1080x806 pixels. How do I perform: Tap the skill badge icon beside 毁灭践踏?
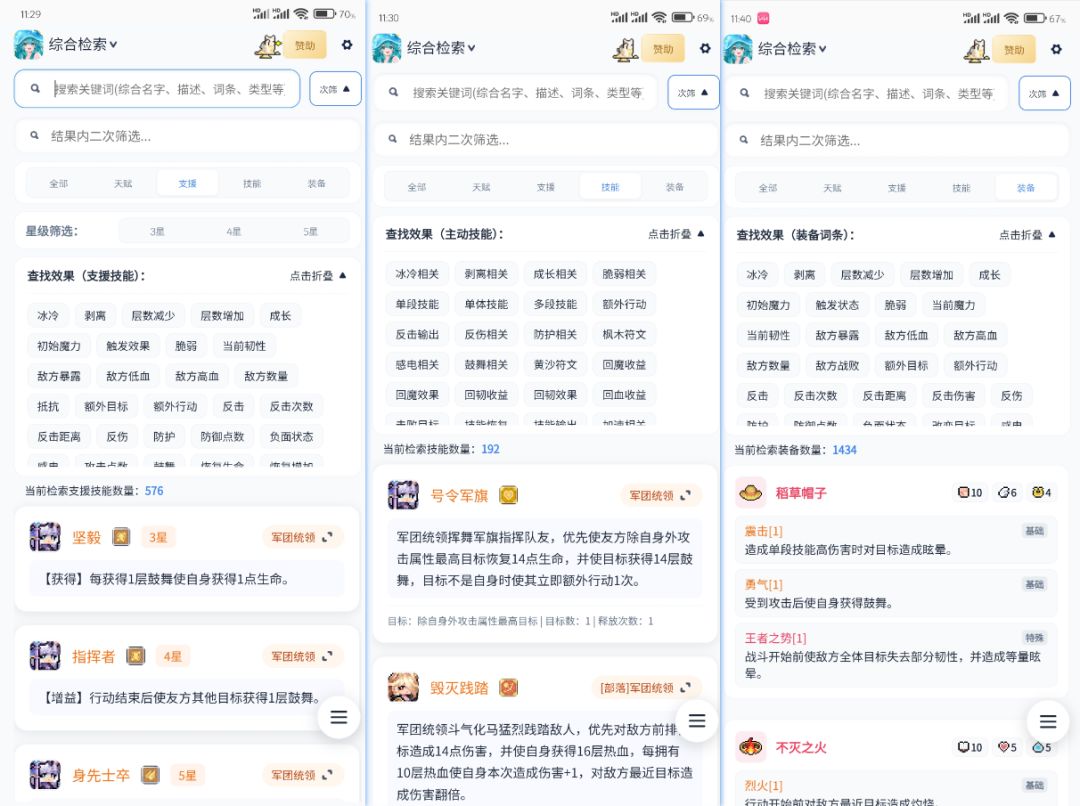(x=508, y=688)
